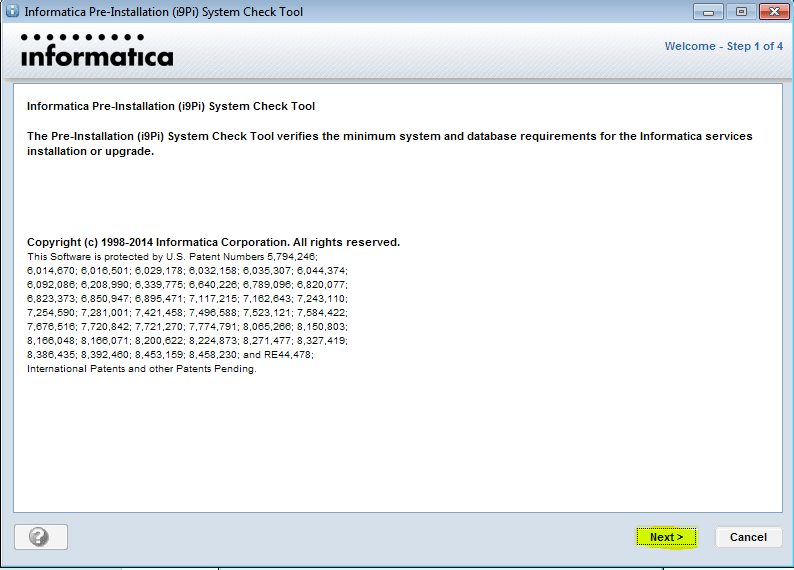Click the copyright line '1998-2014 Informatica Corporation'
794x570 pixels.
click(213, 242)
